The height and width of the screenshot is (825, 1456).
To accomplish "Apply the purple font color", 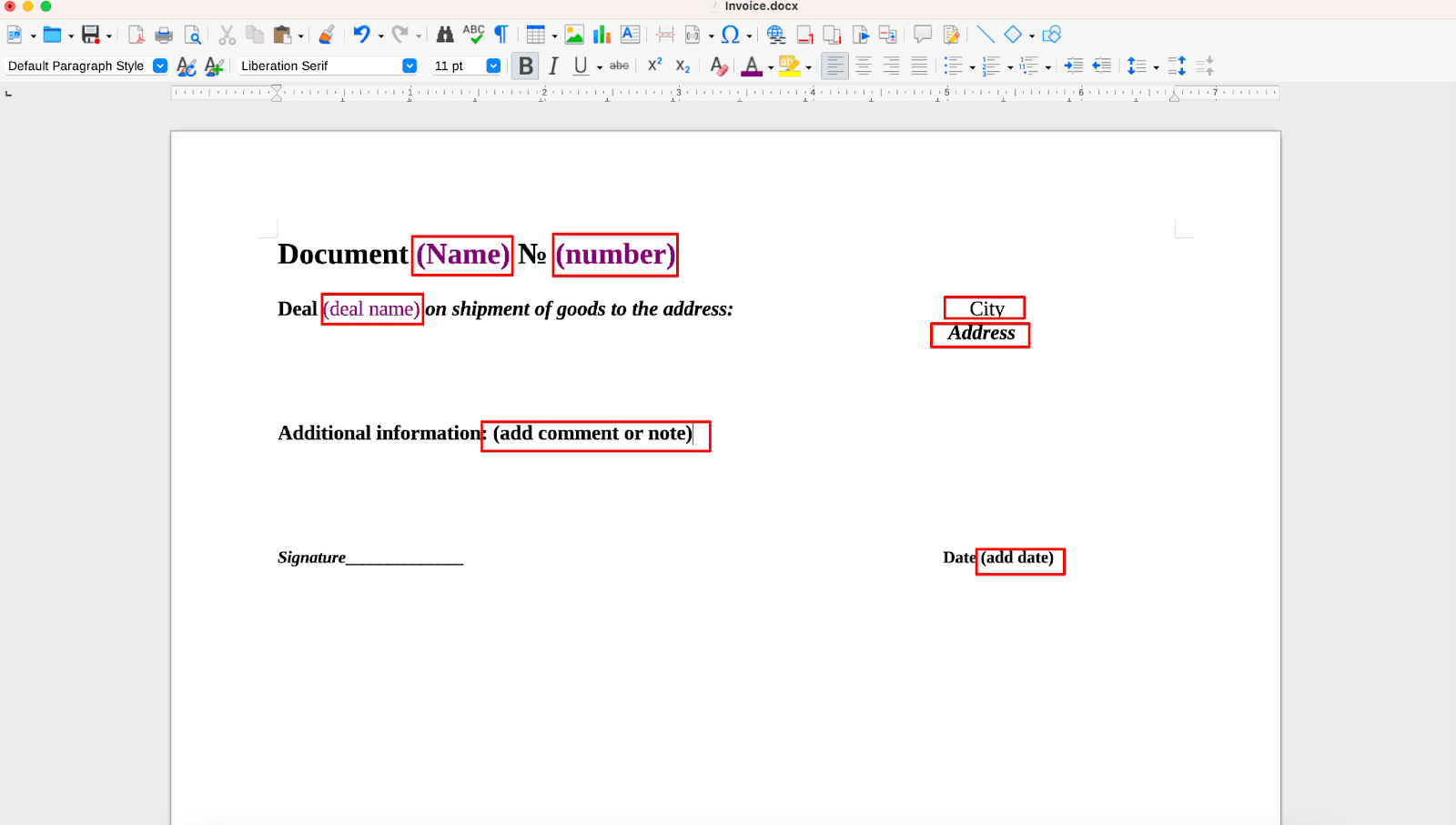I will pyautogui.click(x=751, y=66).
